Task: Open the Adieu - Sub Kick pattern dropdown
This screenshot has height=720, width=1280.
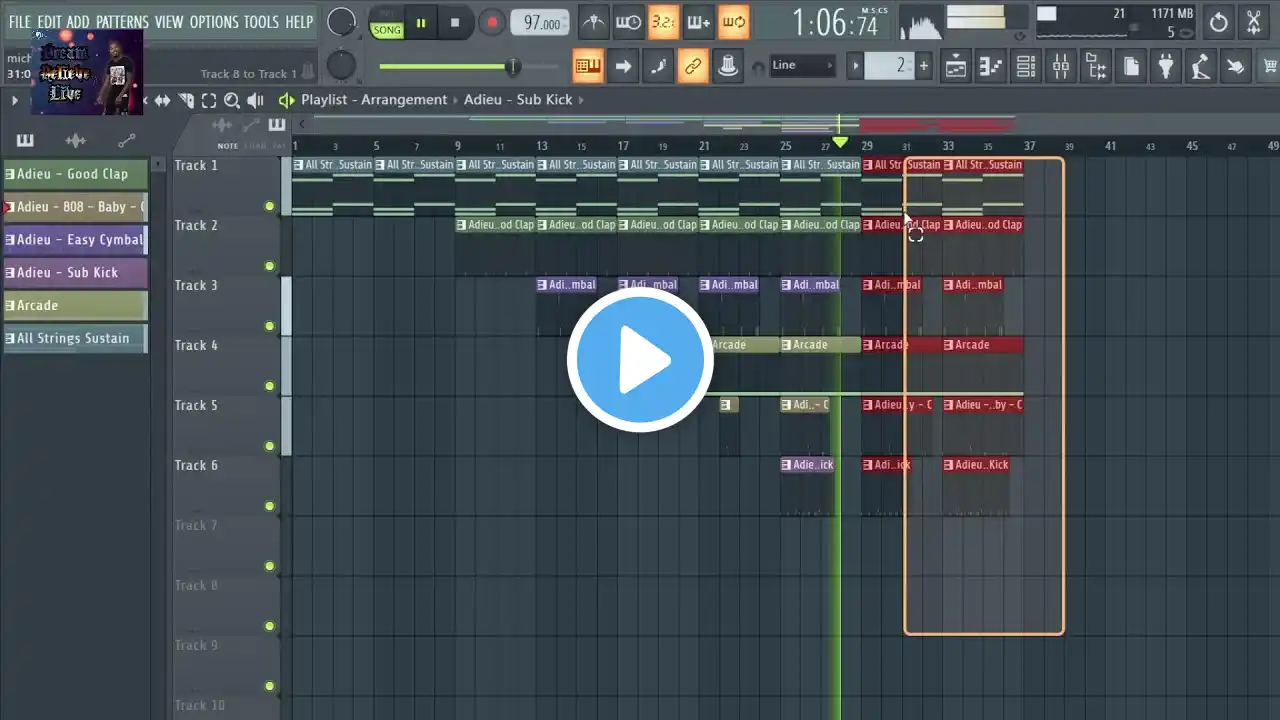Action: (x=518, y=100)
